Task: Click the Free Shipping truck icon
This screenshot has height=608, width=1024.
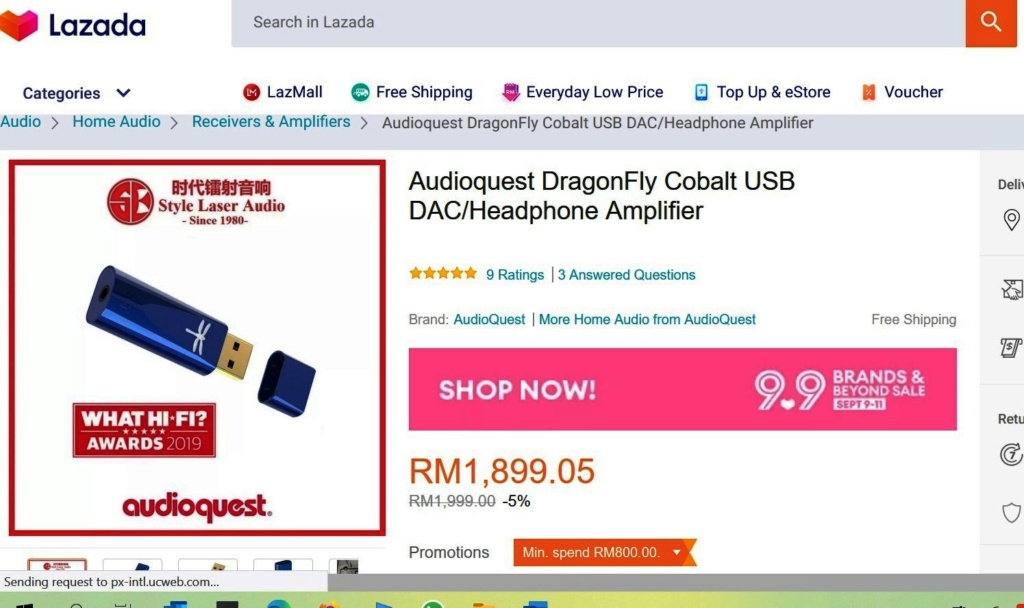Action: point(360,93)
